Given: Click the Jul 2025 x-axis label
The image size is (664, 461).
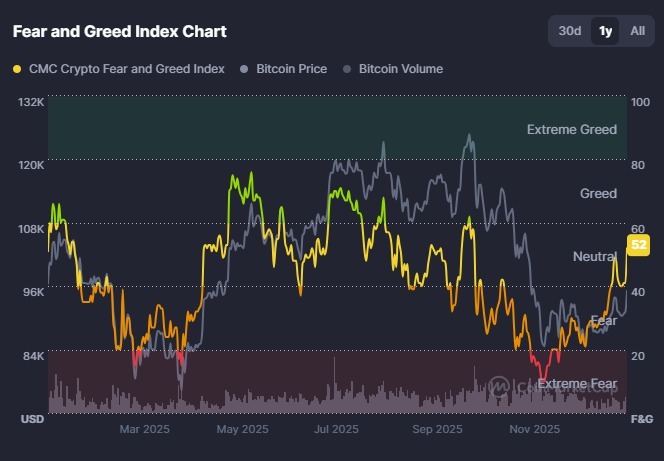Looking at the screenshot, I should [336, 430].
